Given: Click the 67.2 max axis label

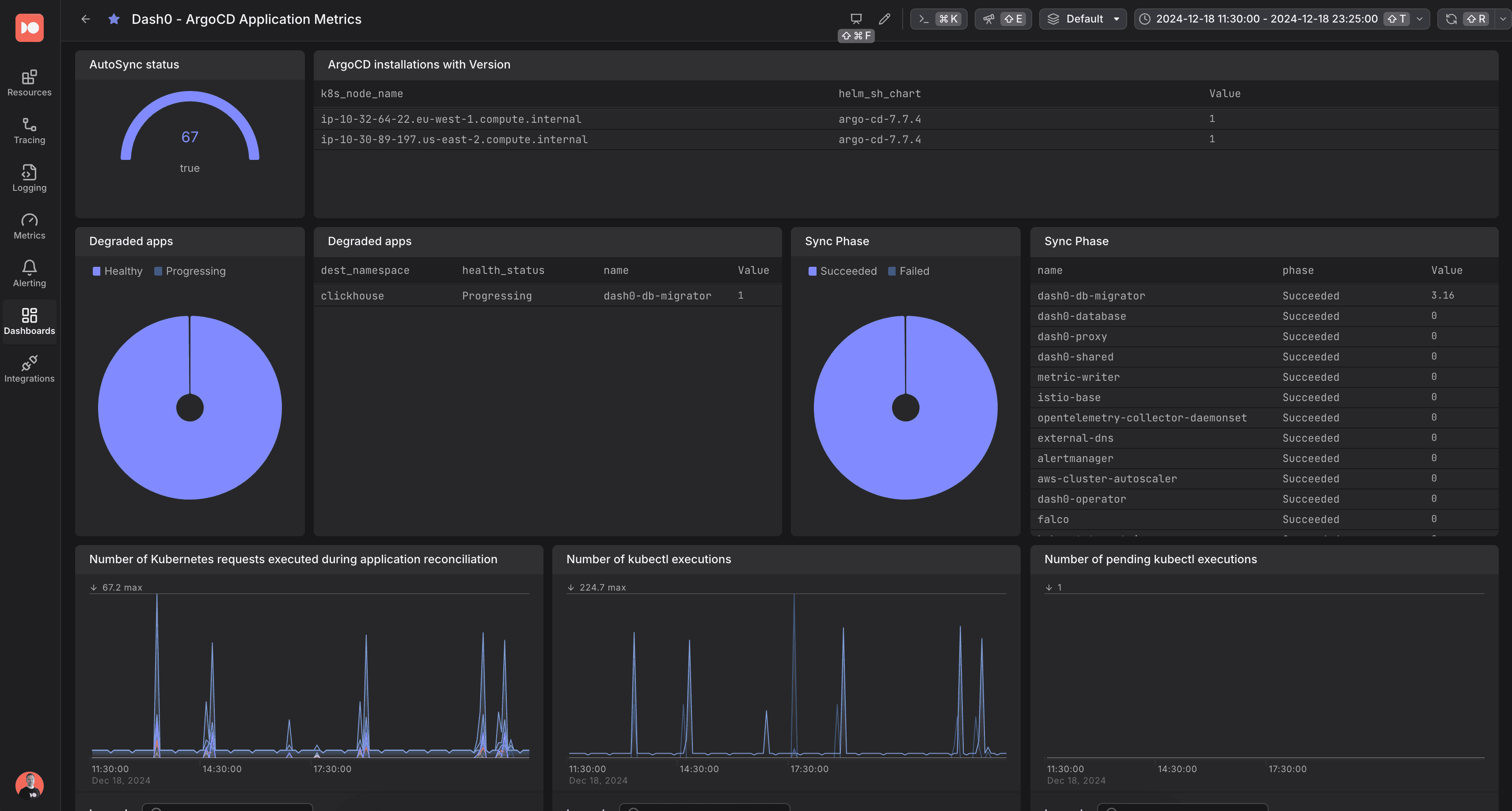Looking at the screenshot, I should (122, 587).
